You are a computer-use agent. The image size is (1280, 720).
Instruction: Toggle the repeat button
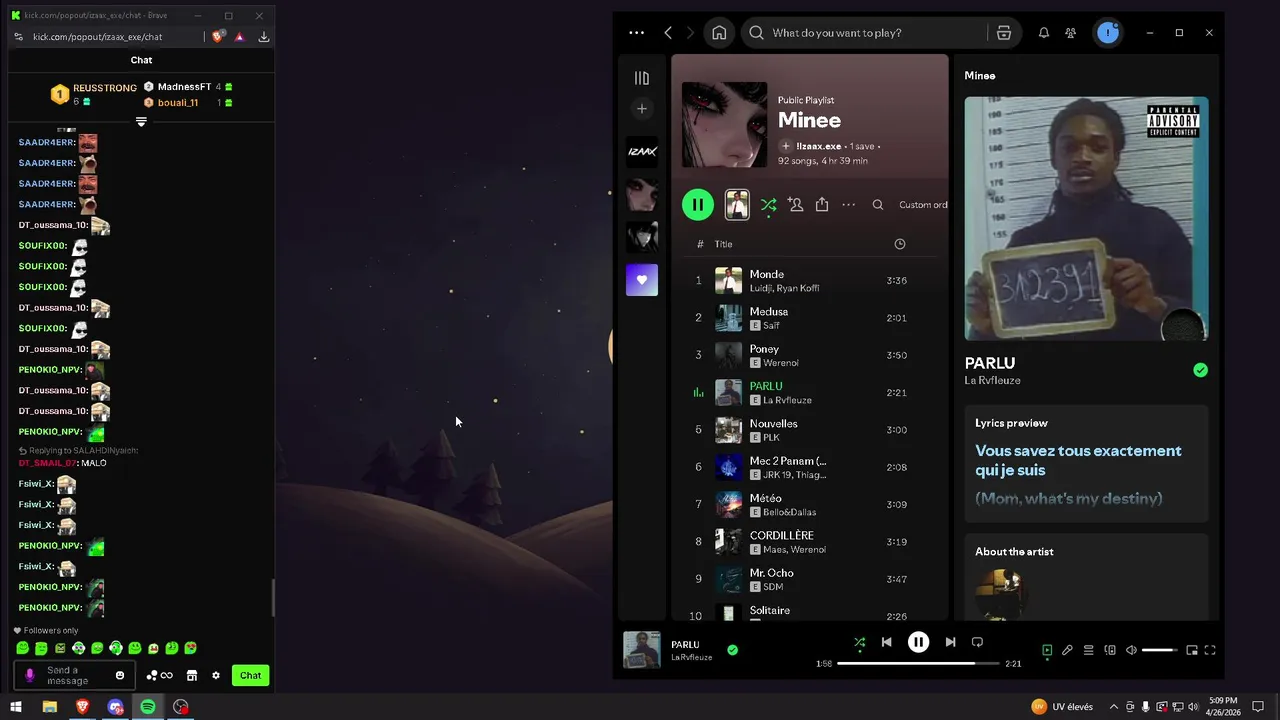tap(977, 642)
